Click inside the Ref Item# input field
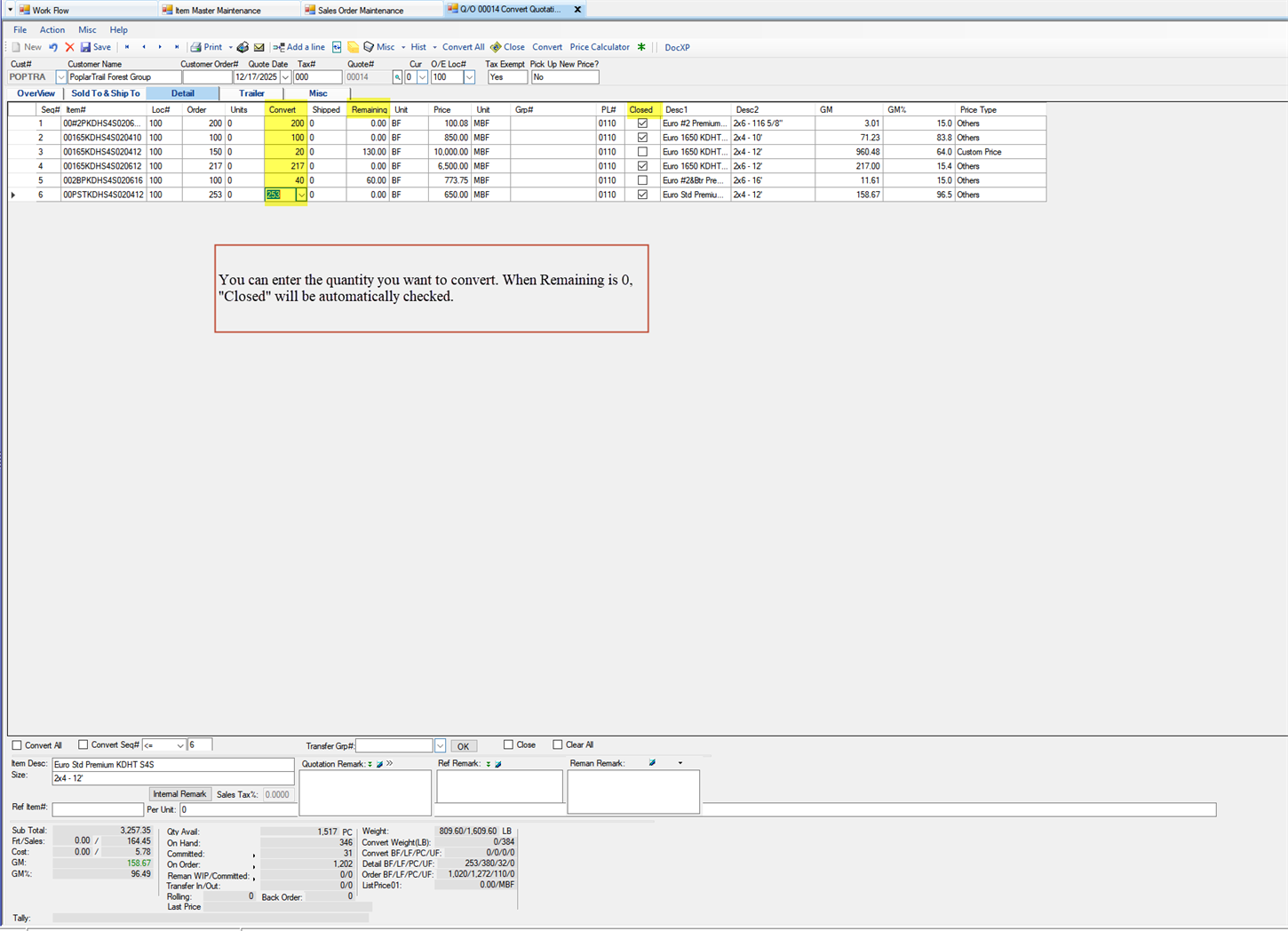The image size is (1288, 931). pyautogui.click(x=98, y=808)
